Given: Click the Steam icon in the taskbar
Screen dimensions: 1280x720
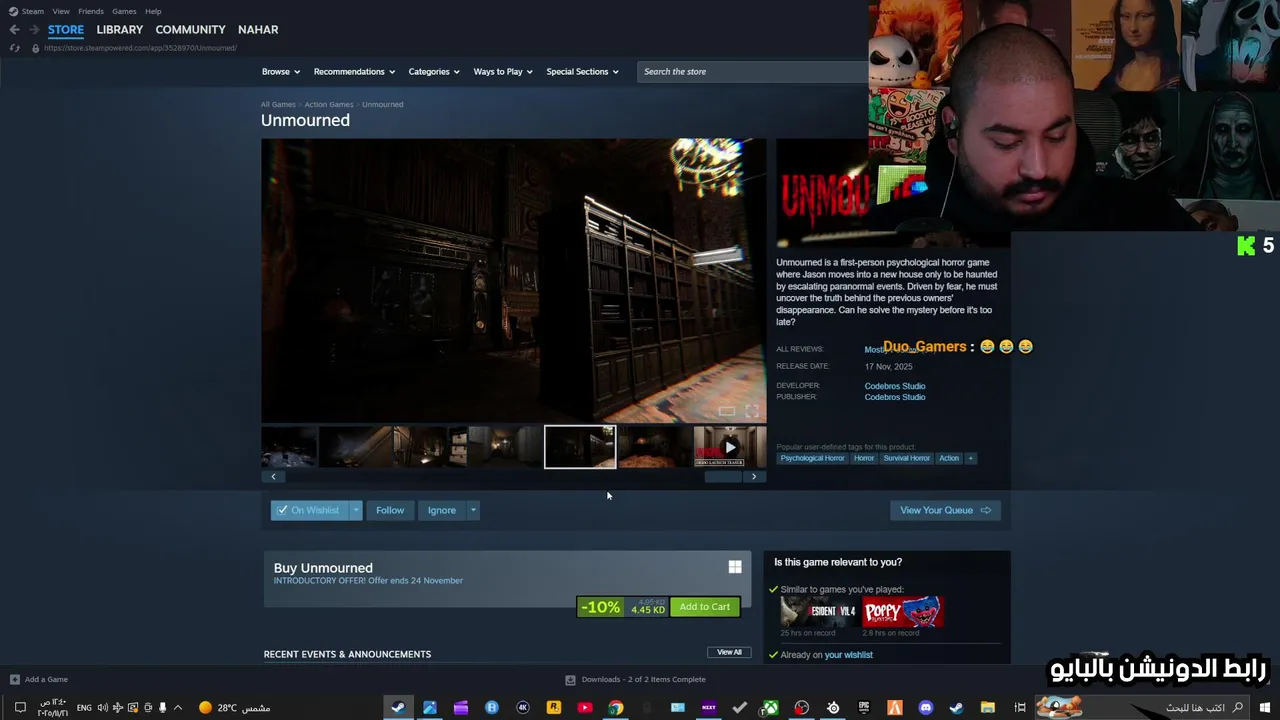Looking at the screenshot, I should (x=398, y=708).
